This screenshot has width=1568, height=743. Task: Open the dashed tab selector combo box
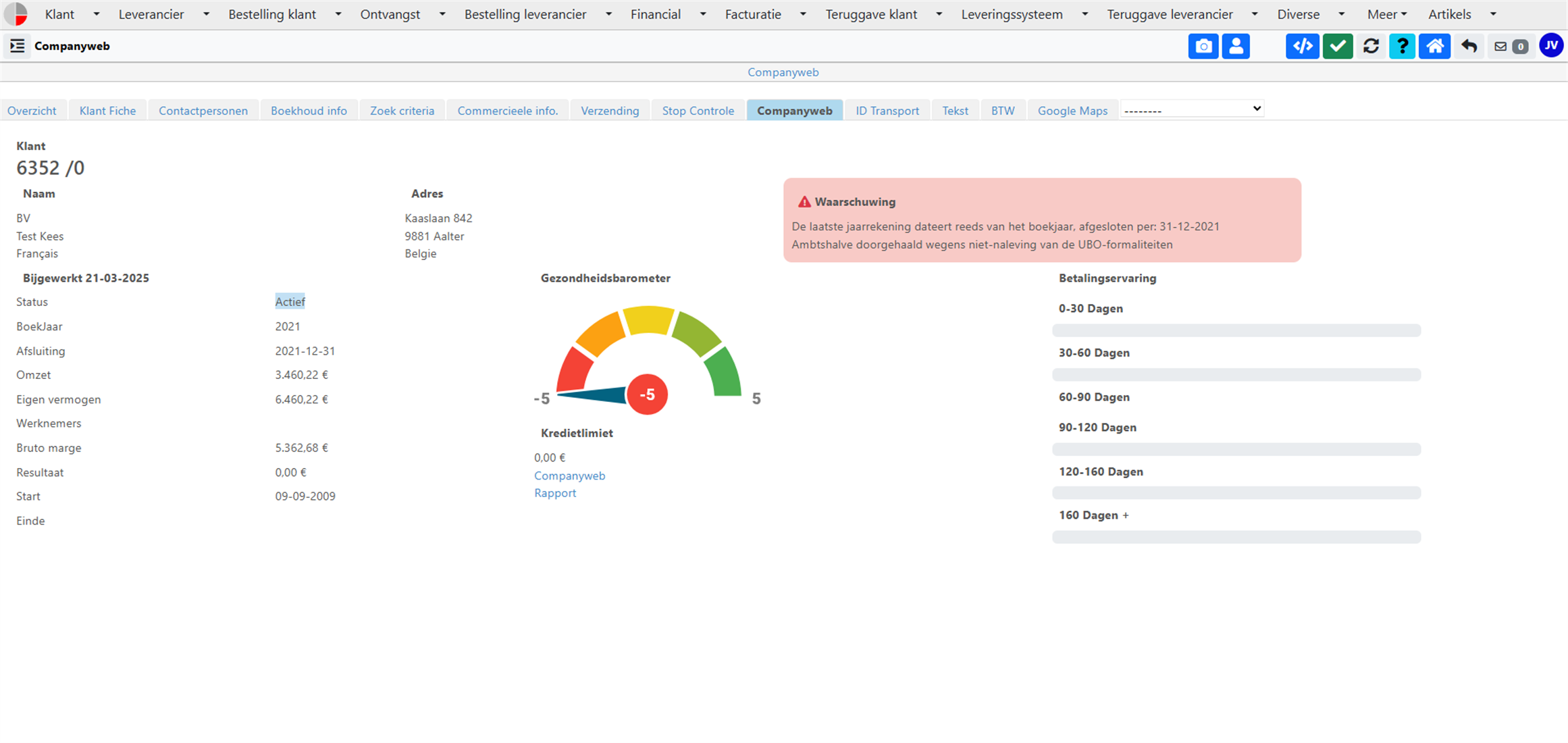point(1192,109)
